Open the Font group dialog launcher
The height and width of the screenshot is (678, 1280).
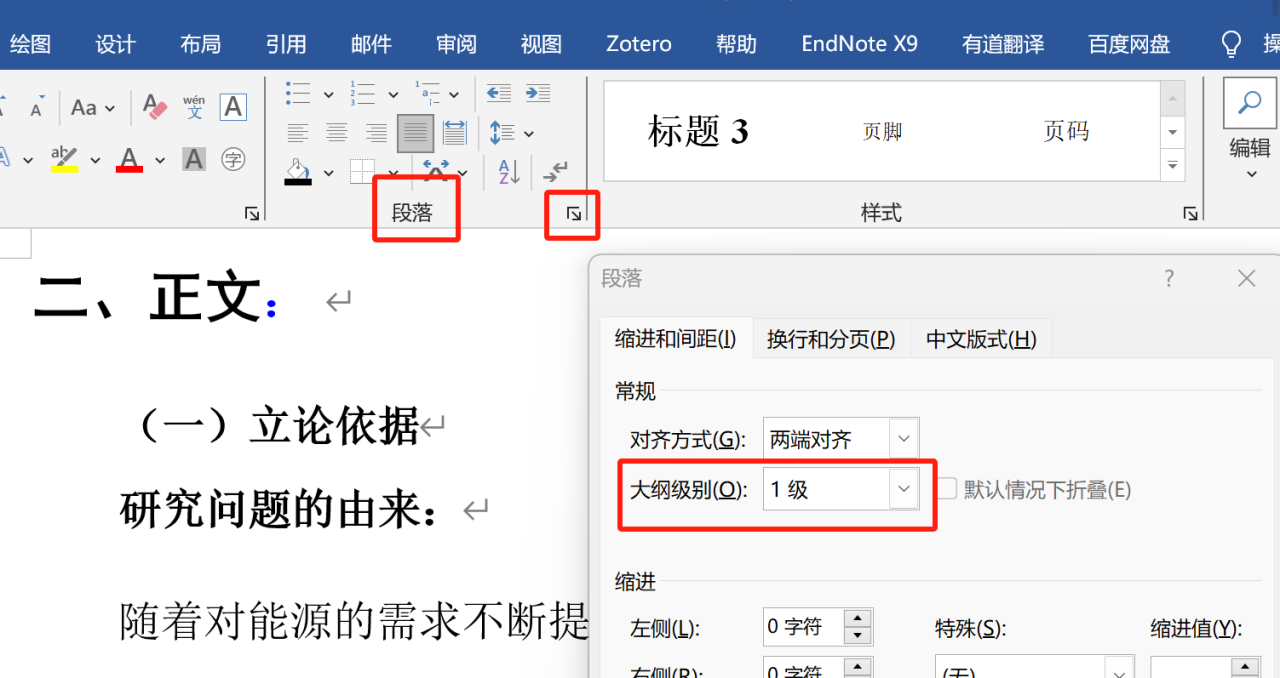(252, 213)
